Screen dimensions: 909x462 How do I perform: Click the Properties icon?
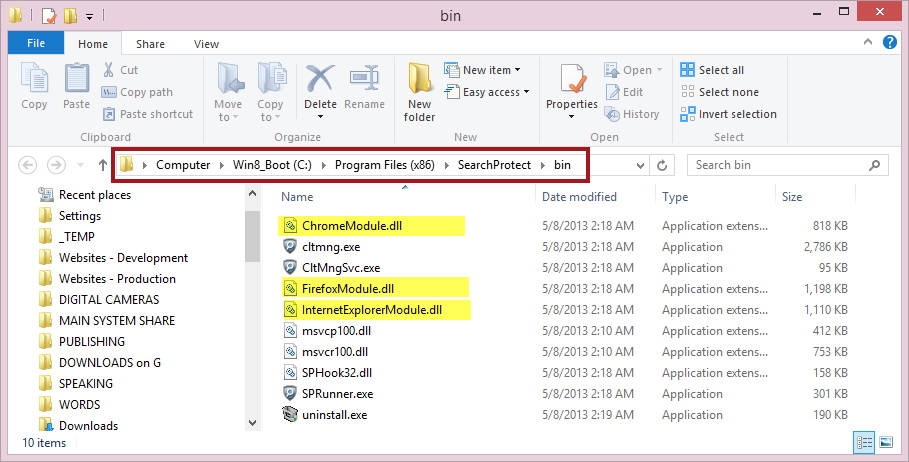(572, 79)
